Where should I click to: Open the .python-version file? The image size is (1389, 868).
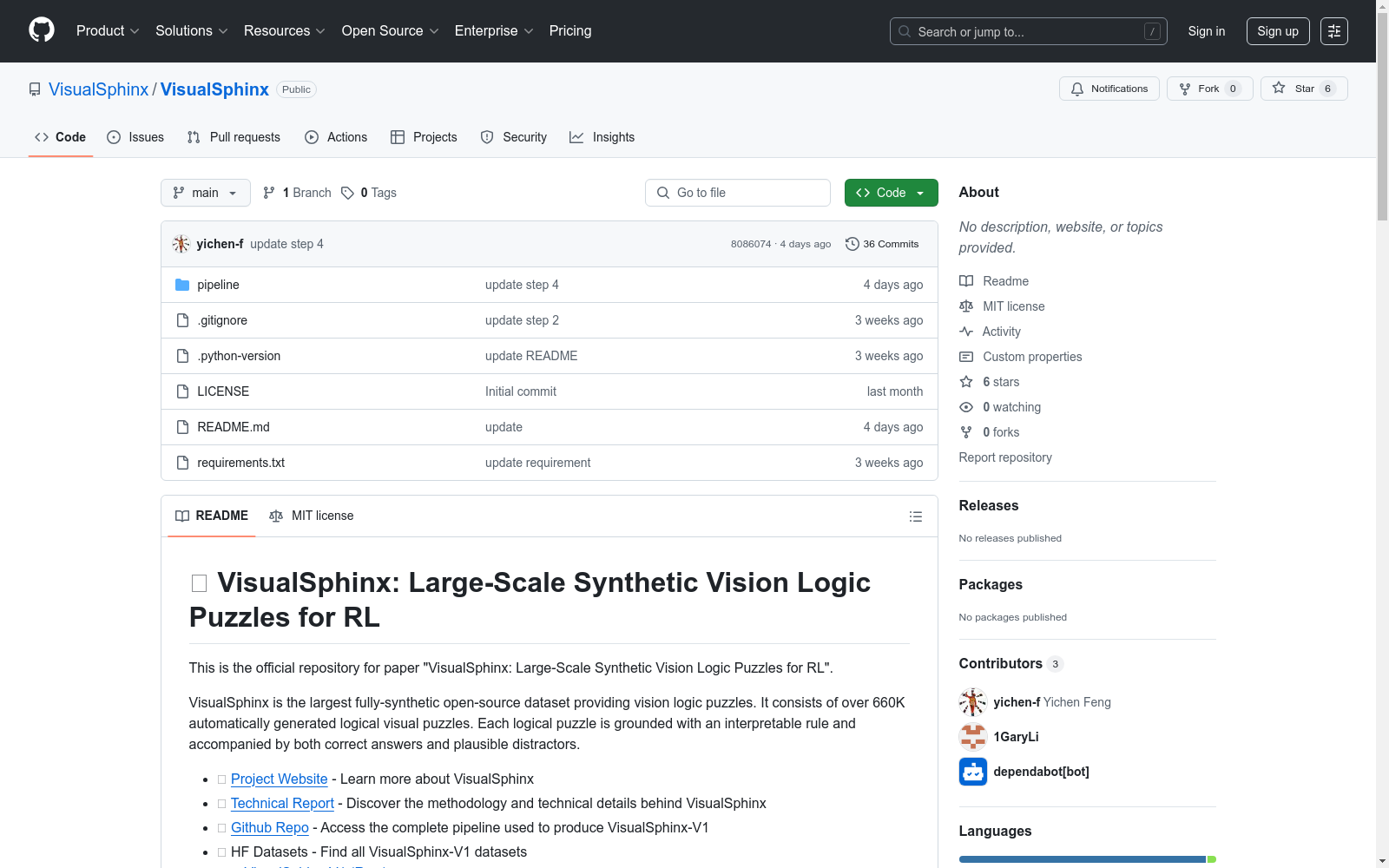click(x=239, y=356)
